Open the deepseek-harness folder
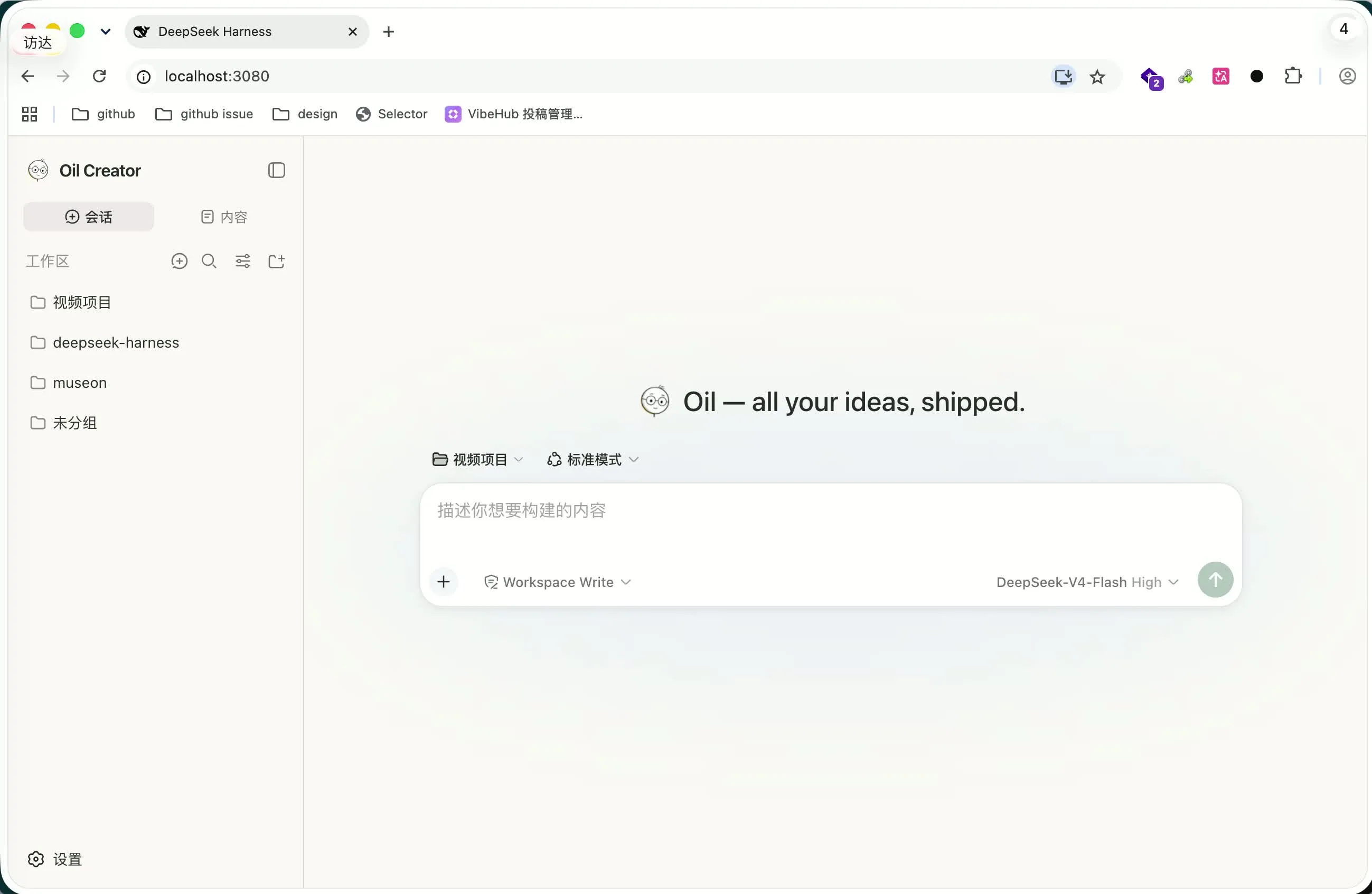Screen dimensions: 1372x894 (156, 342)
